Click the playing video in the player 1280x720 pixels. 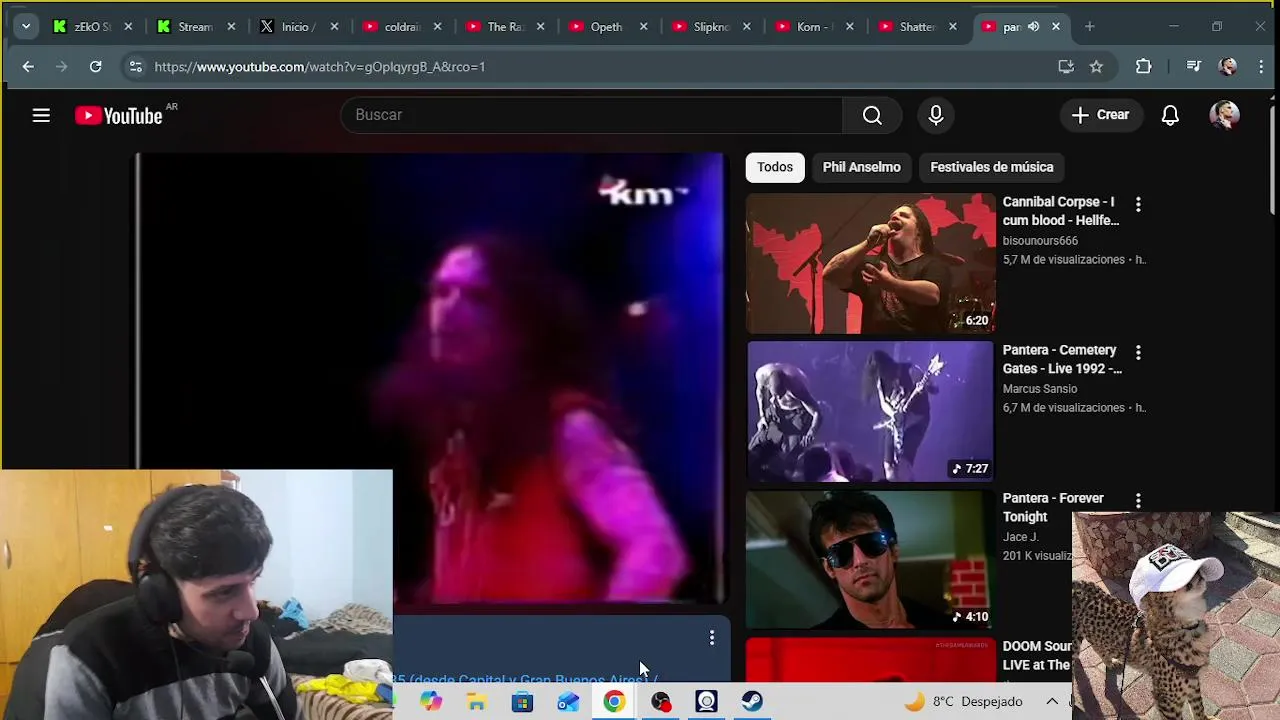430,378
